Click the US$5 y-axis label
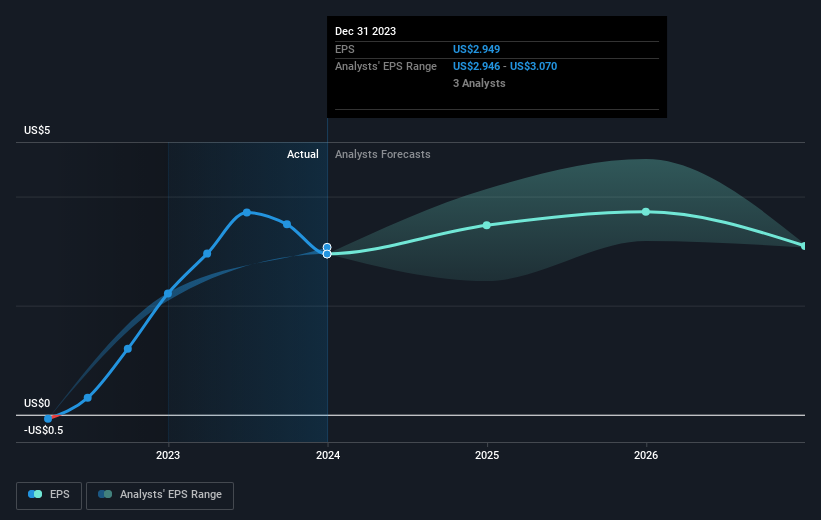 pyautogui.click(x=37, y=130)
